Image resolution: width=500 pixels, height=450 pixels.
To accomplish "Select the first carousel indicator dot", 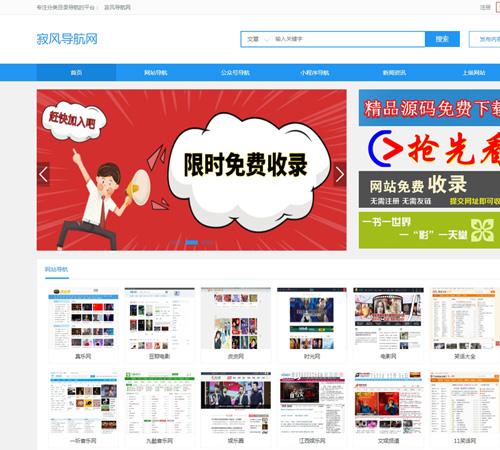I will tap(177, 242).
